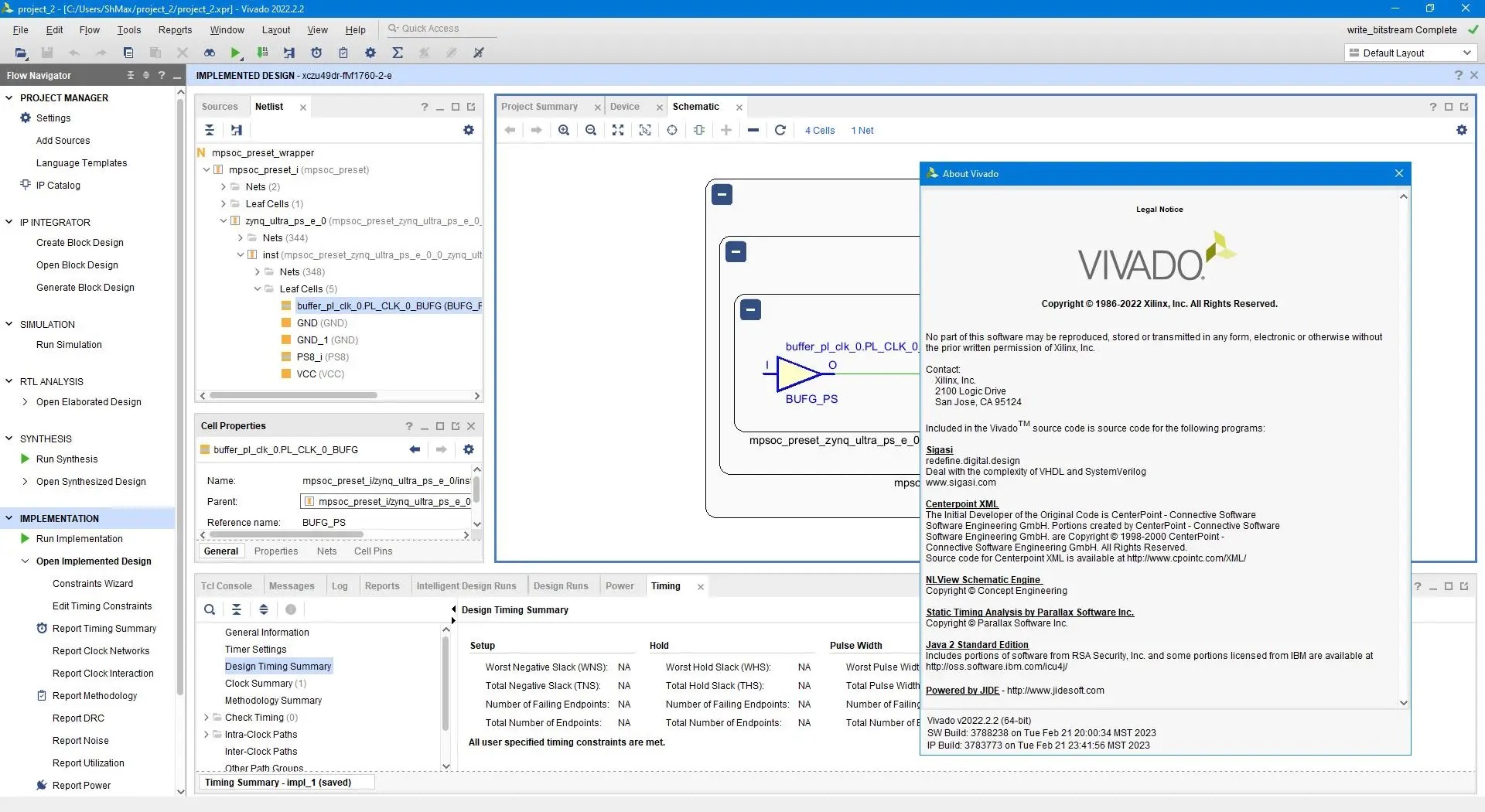The height and width of the screenshot is (812, 1485).
Task: Click the 4 Cells link
Action: tap(820, 130)
